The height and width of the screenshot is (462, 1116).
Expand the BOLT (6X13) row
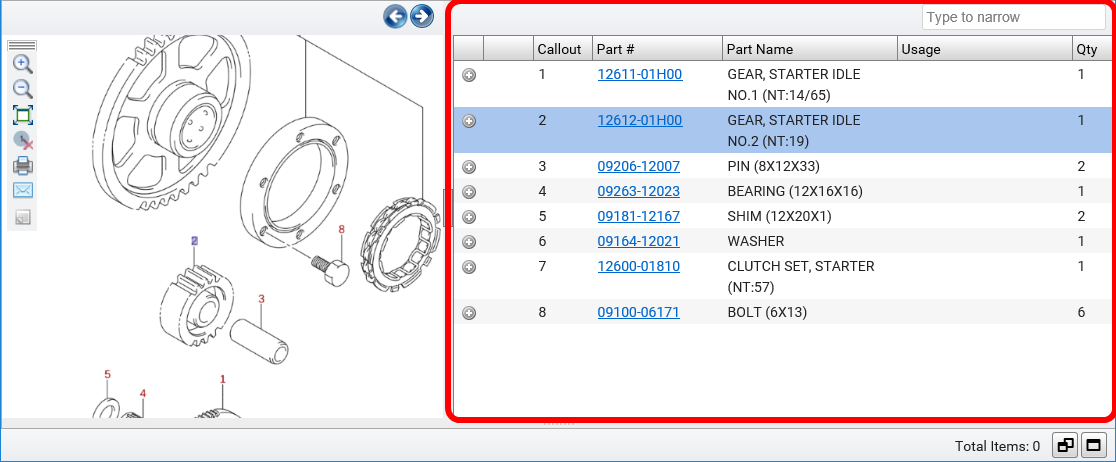click(469, 313)
